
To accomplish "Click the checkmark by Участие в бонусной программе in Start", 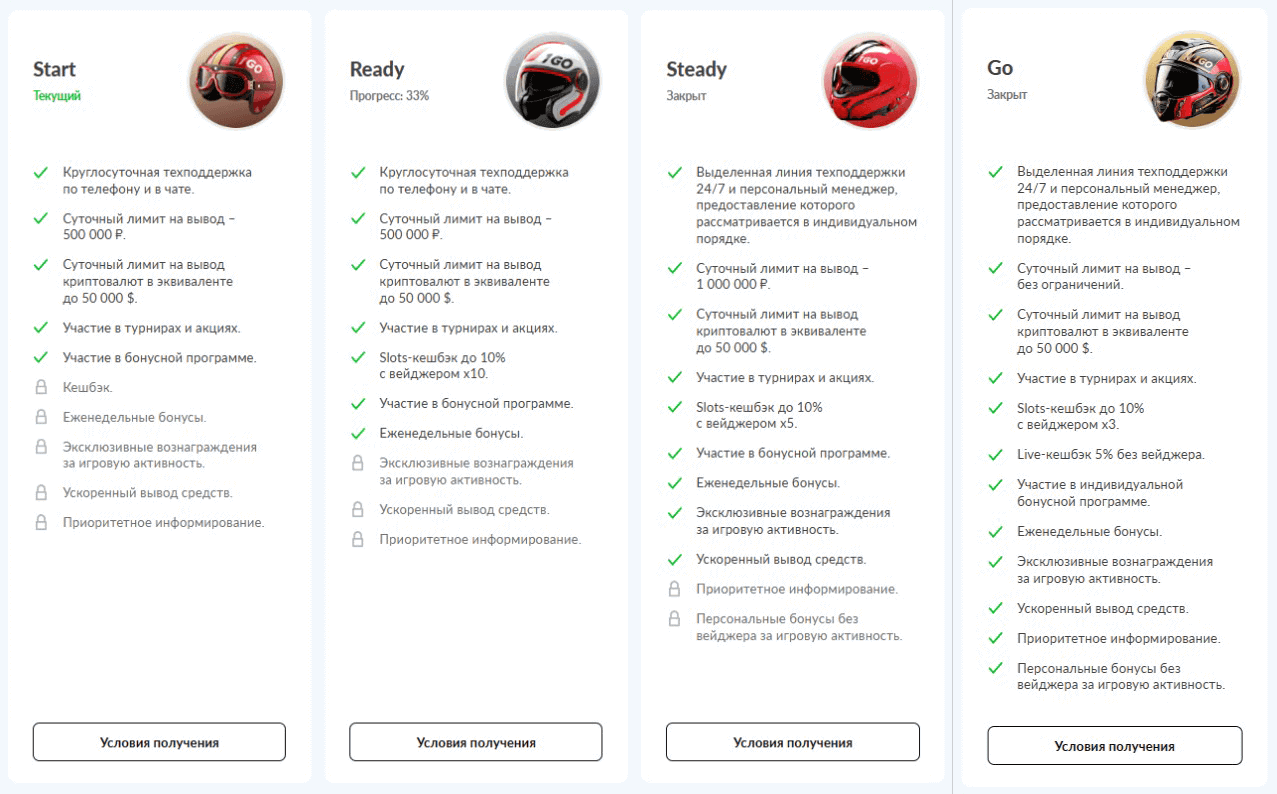I will tap(41, 357).
